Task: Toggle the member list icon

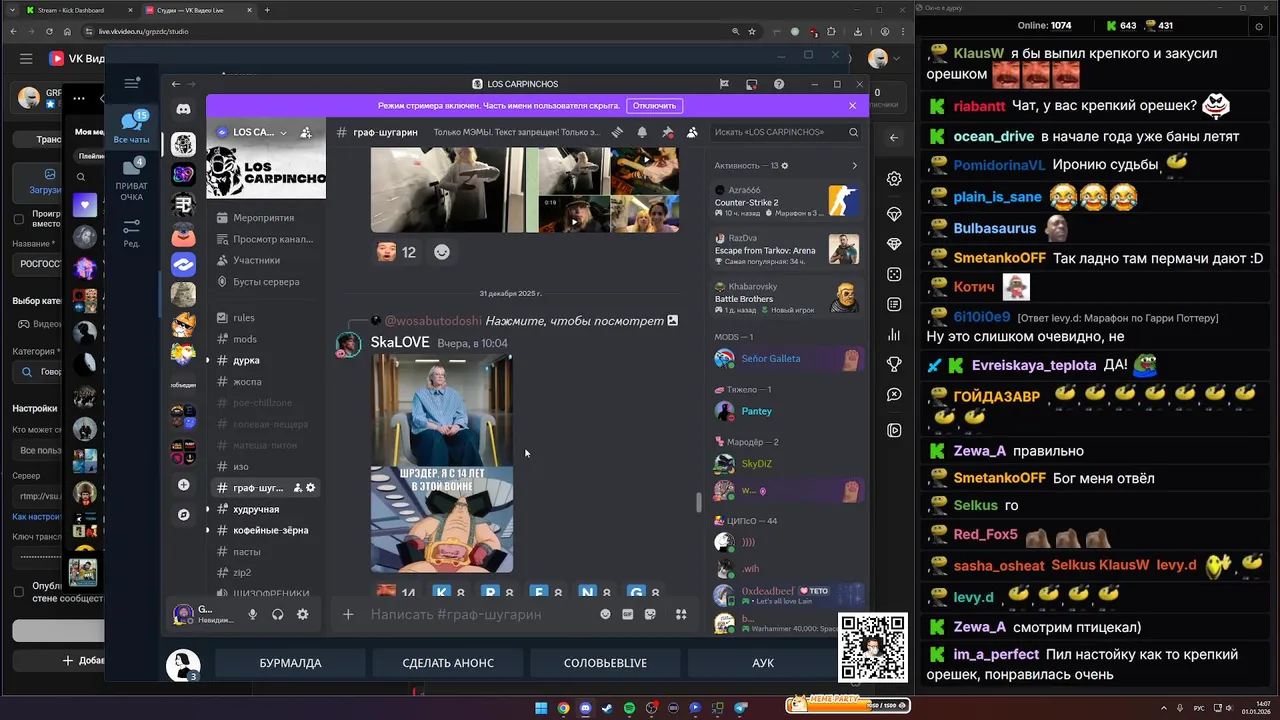Action: point(691,132)
